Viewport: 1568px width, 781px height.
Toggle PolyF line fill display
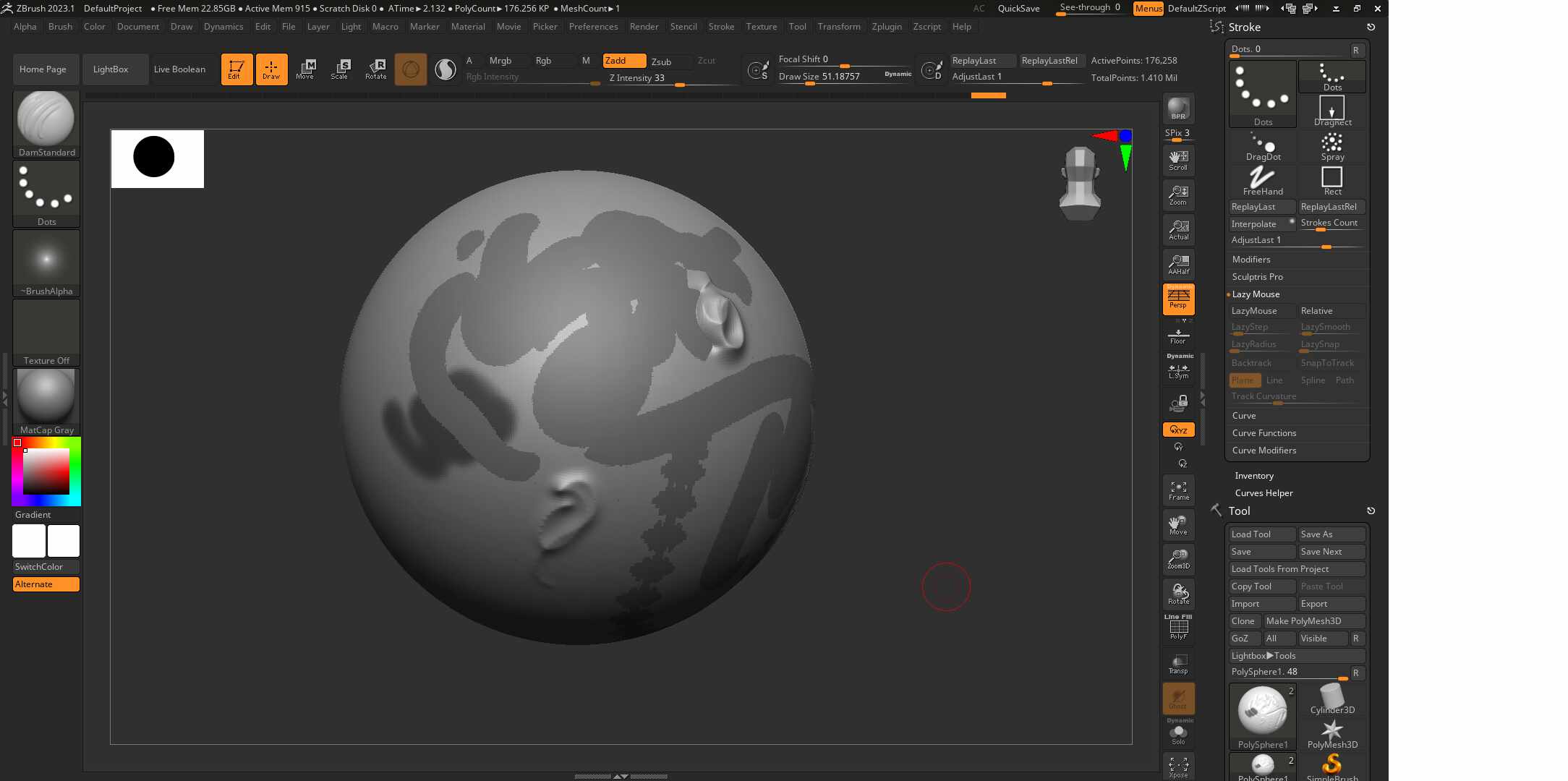(x=1178, y=627)
